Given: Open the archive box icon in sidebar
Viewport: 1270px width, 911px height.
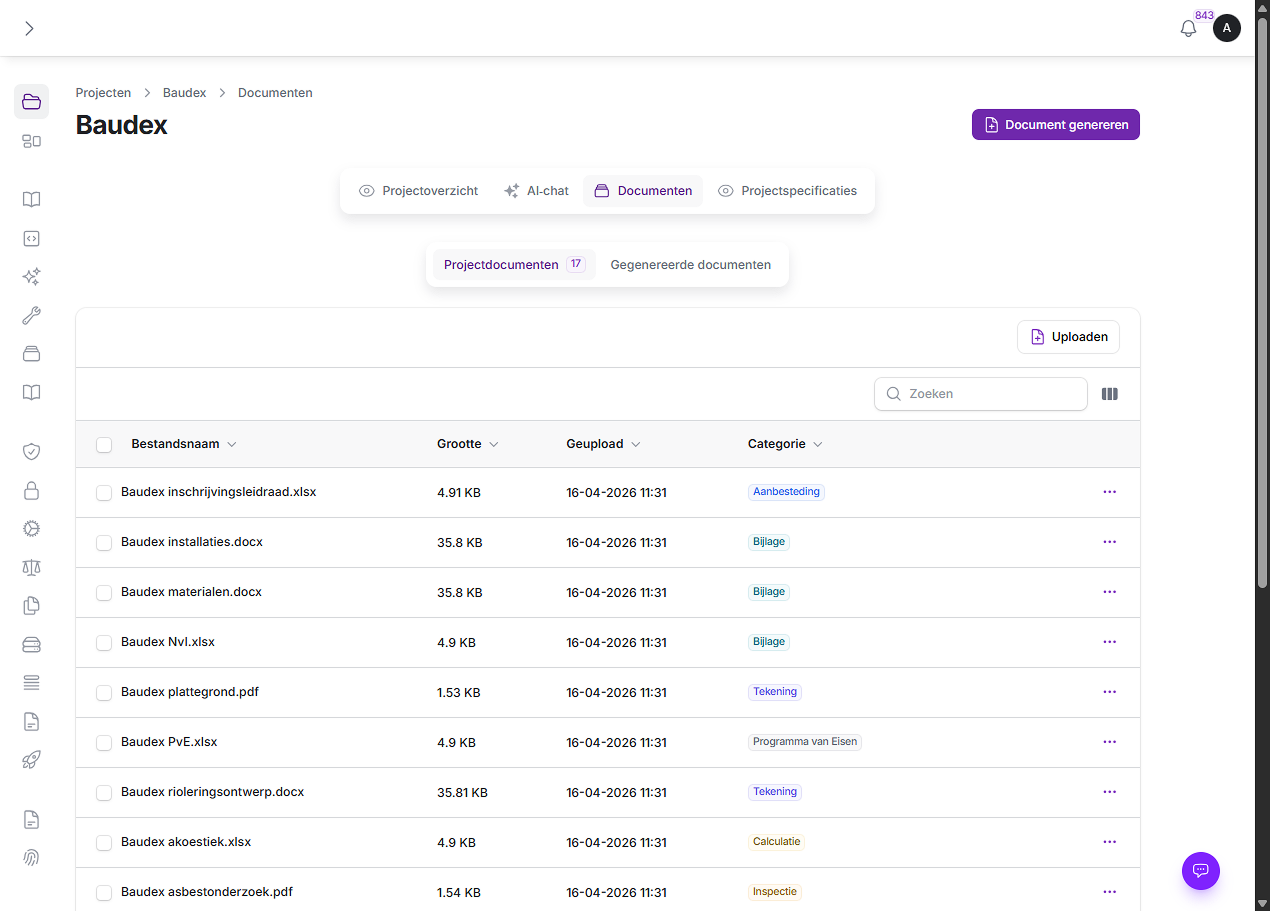Looking at the screenshot, I should tap(31, 354).
